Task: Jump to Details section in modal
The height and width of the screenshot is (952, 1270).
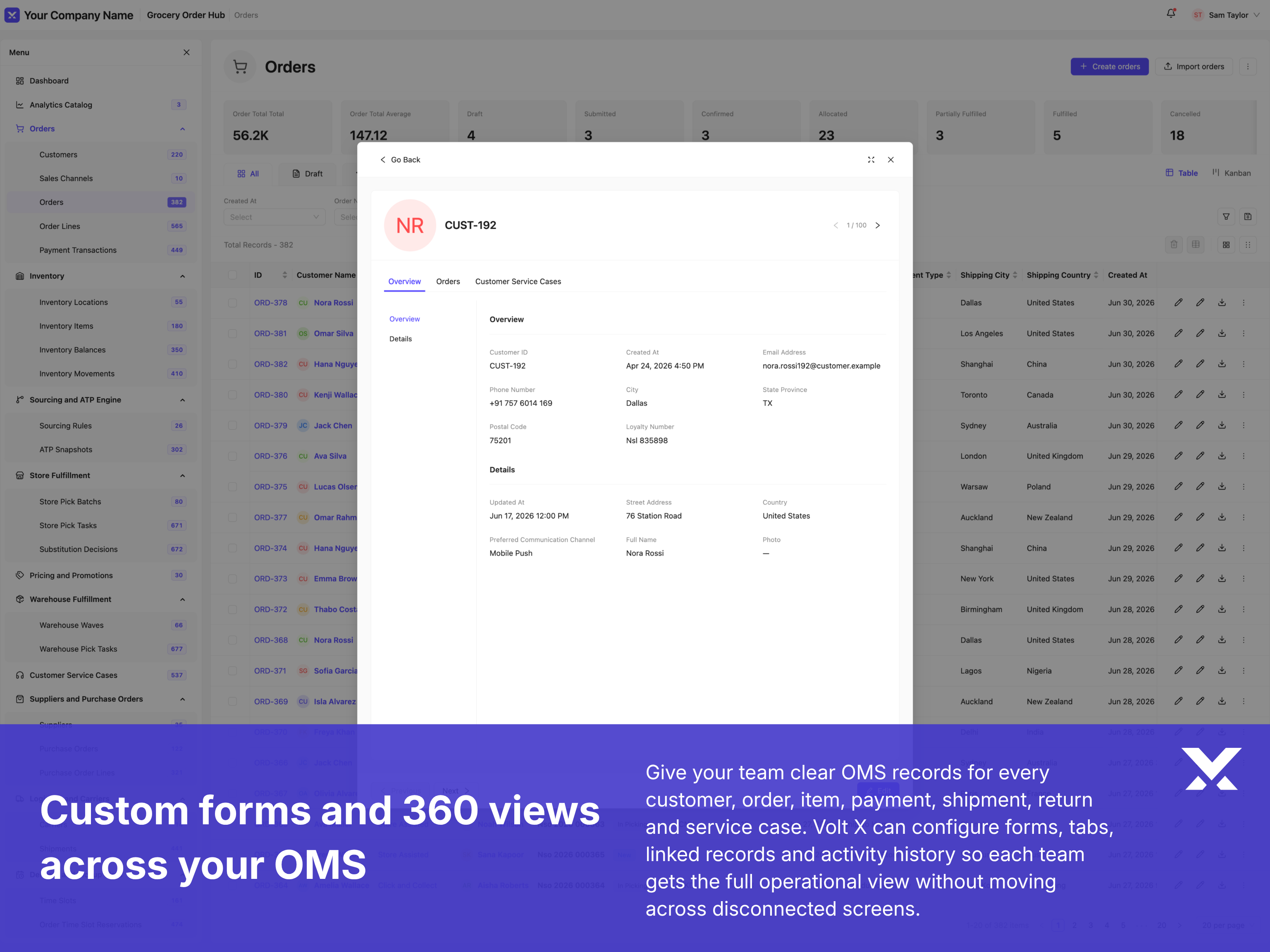Action: tap(400, 338)
